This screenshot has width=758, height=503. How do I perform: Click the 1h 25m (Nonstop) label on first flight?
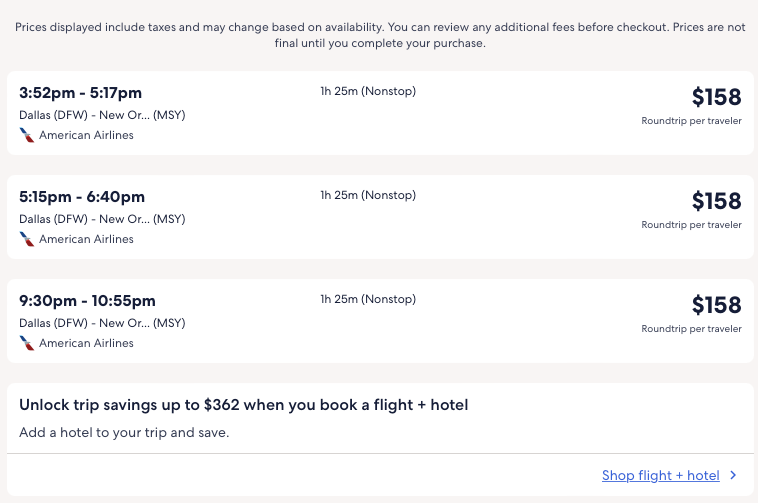(x=368, y=92)
